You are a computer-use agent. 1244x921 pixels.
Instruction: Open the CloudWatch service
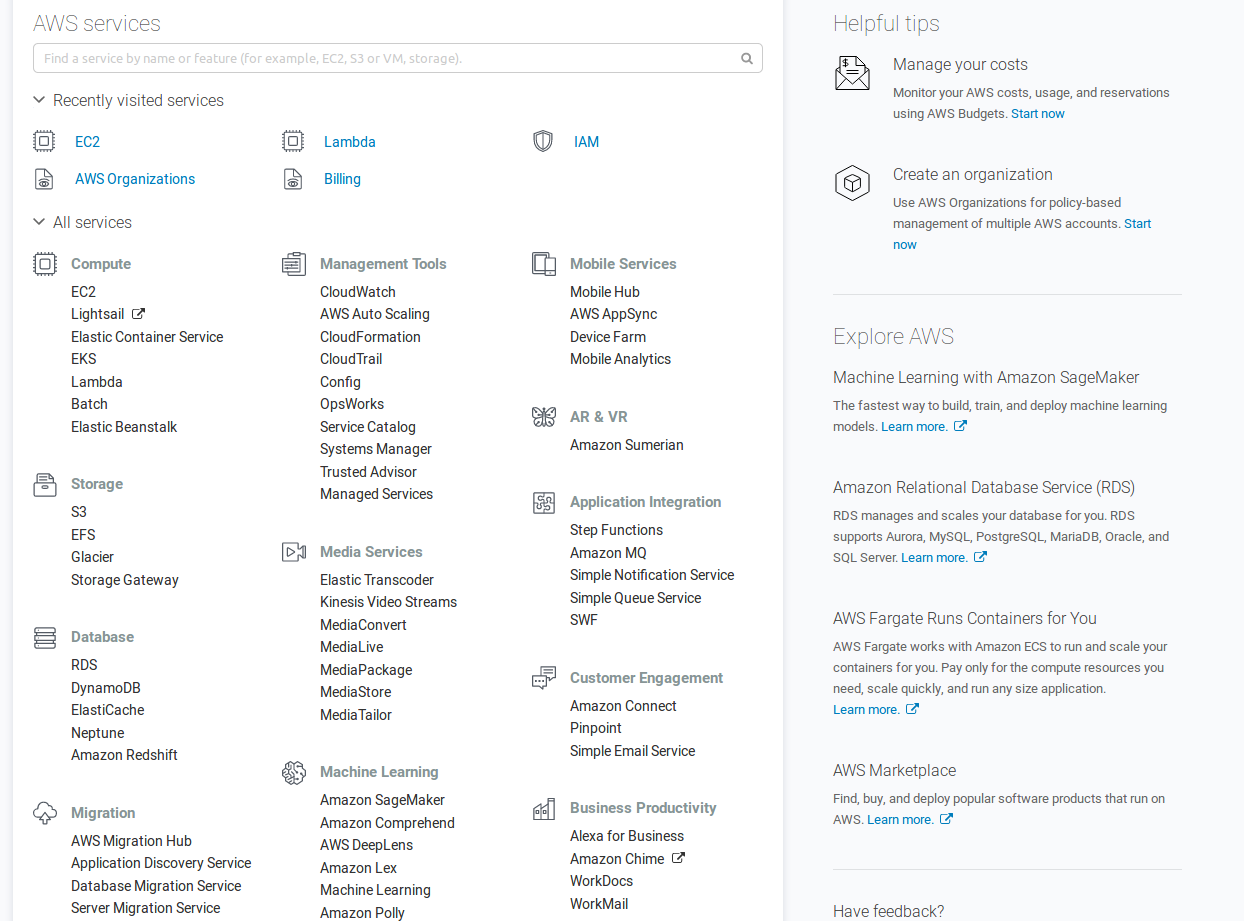pos(358,292)
